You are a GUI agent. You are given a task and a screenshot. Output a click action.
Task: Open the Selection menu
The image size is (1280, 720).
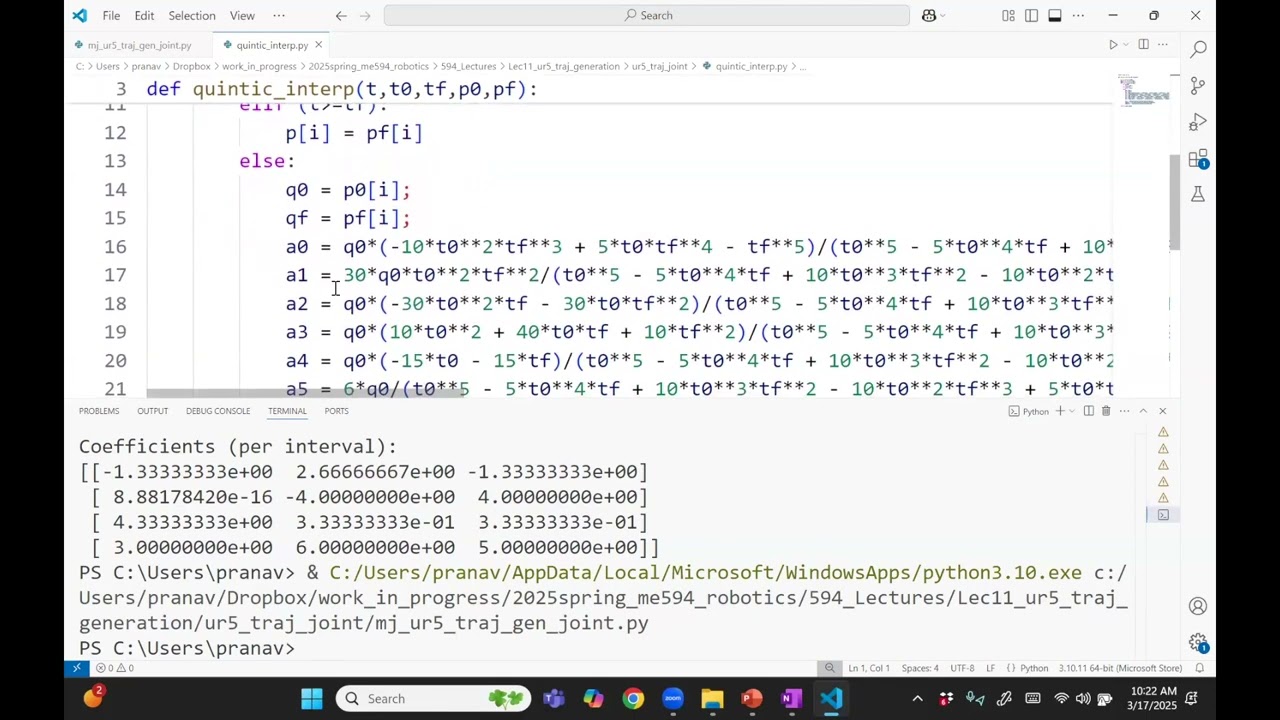191,15
